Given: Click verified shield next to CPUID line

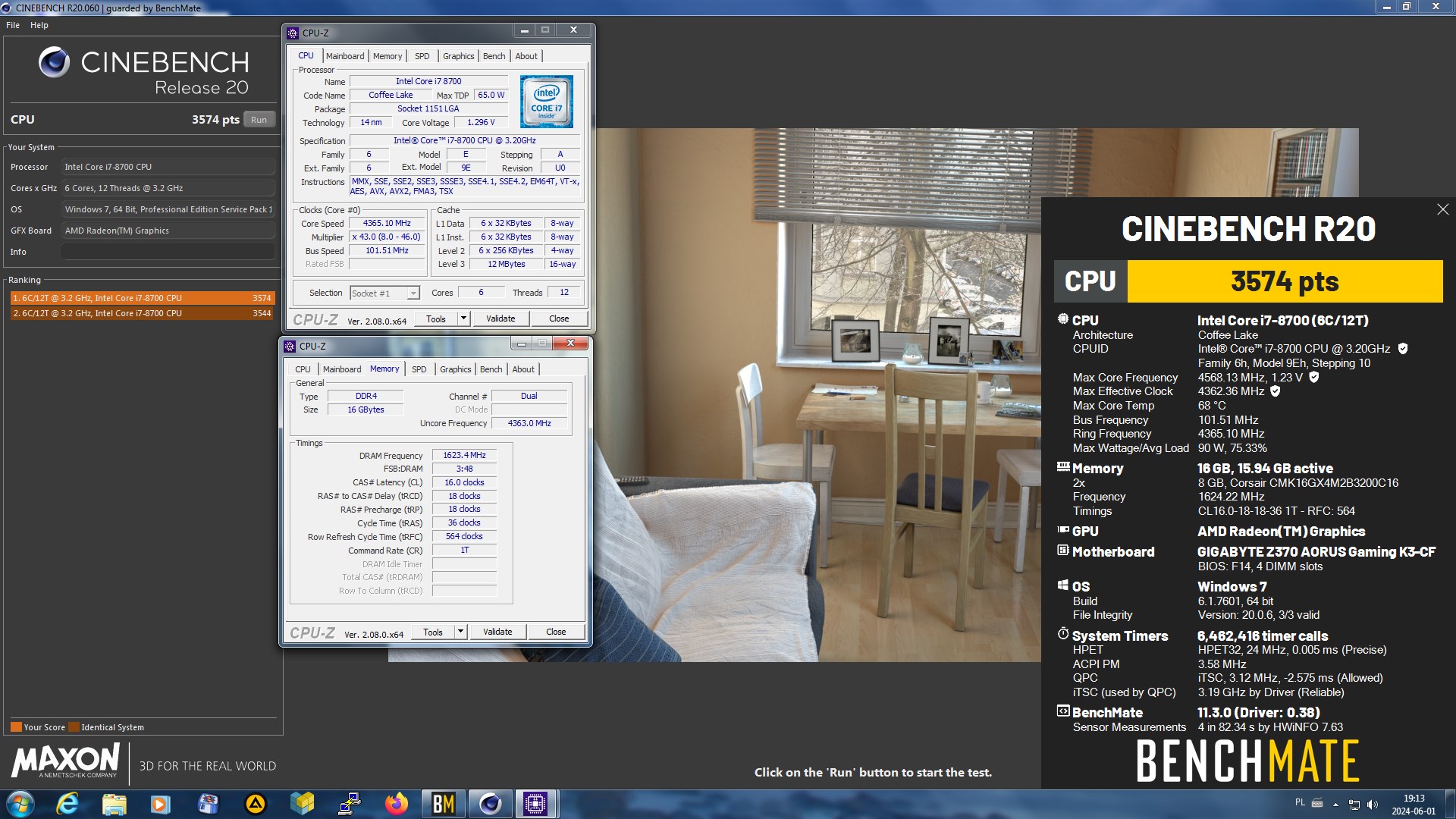Looking at the screenshot, I should (1403, 349).
